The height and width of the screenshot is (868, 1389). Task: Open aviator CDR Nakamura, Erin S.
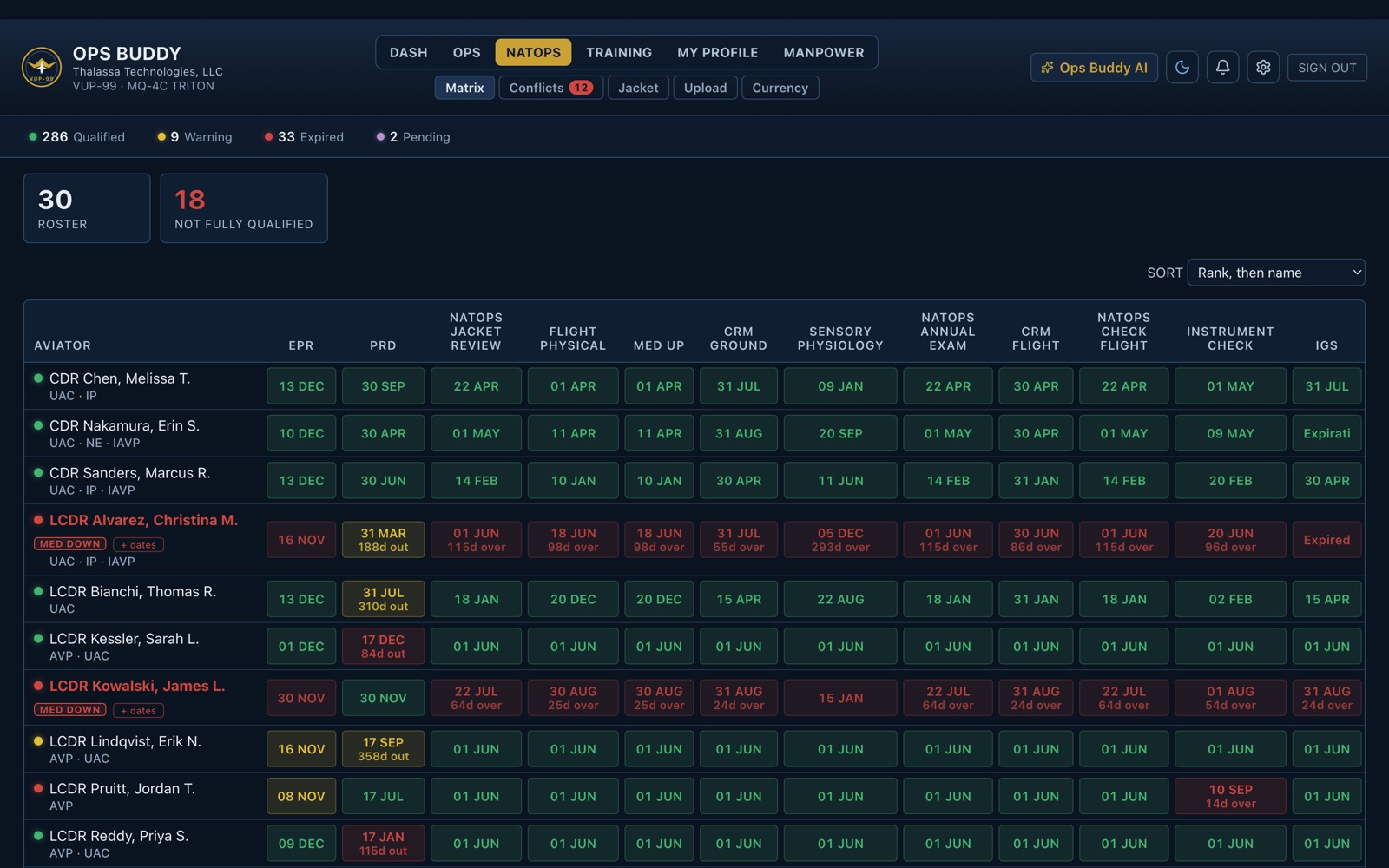[124, 425]
